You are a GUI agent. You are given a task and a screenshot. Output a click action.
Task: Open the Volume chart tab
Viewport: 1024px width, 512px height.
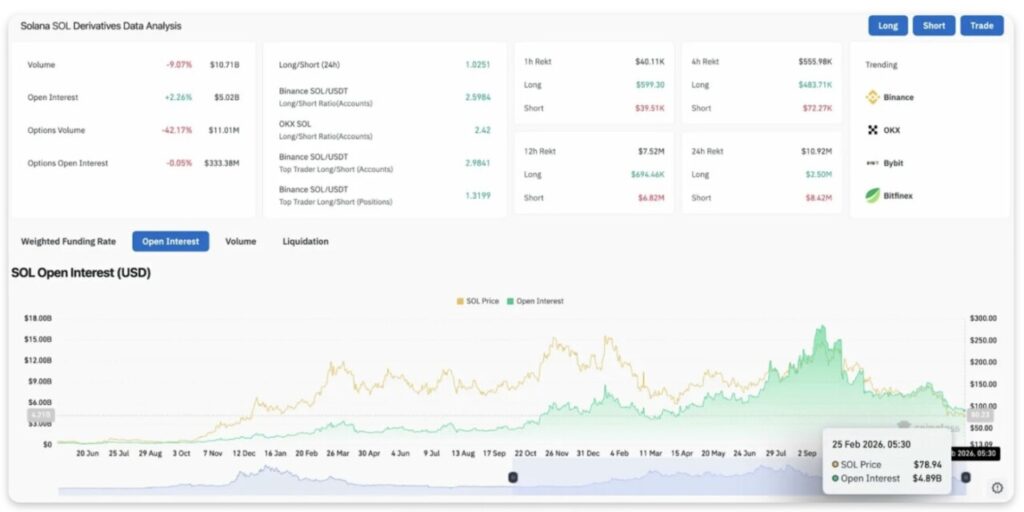(x=240, y=241)
